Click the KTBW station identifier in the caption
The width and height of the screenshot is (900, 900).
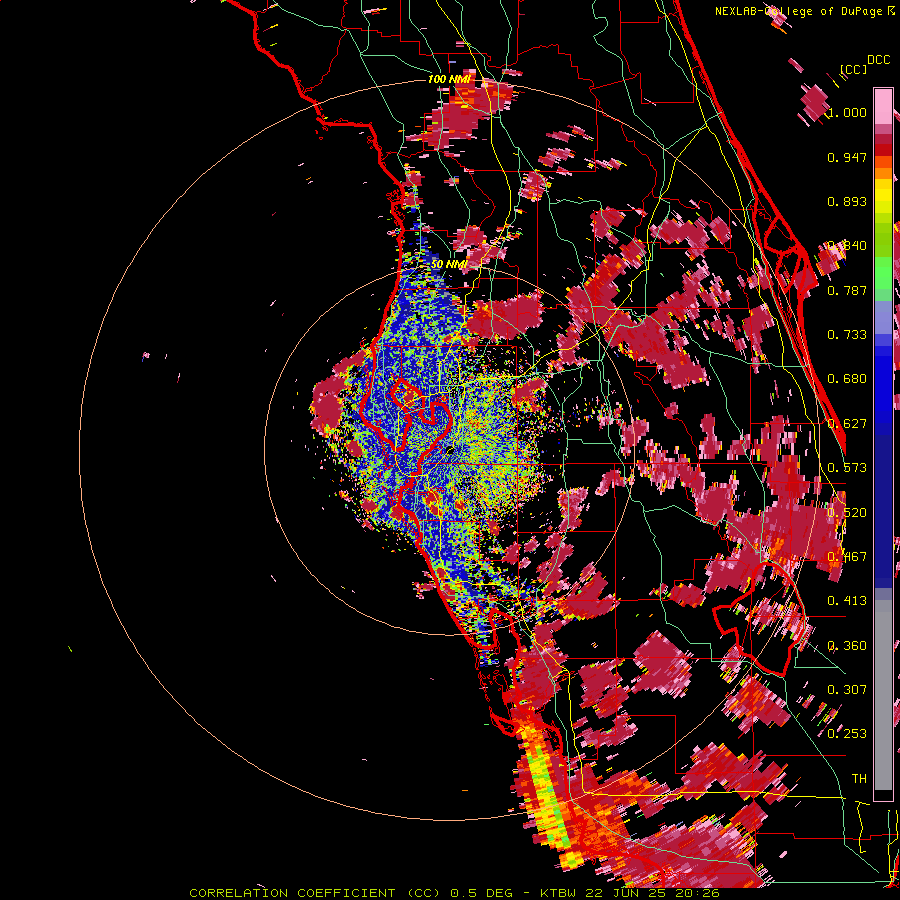pos(560,893)
